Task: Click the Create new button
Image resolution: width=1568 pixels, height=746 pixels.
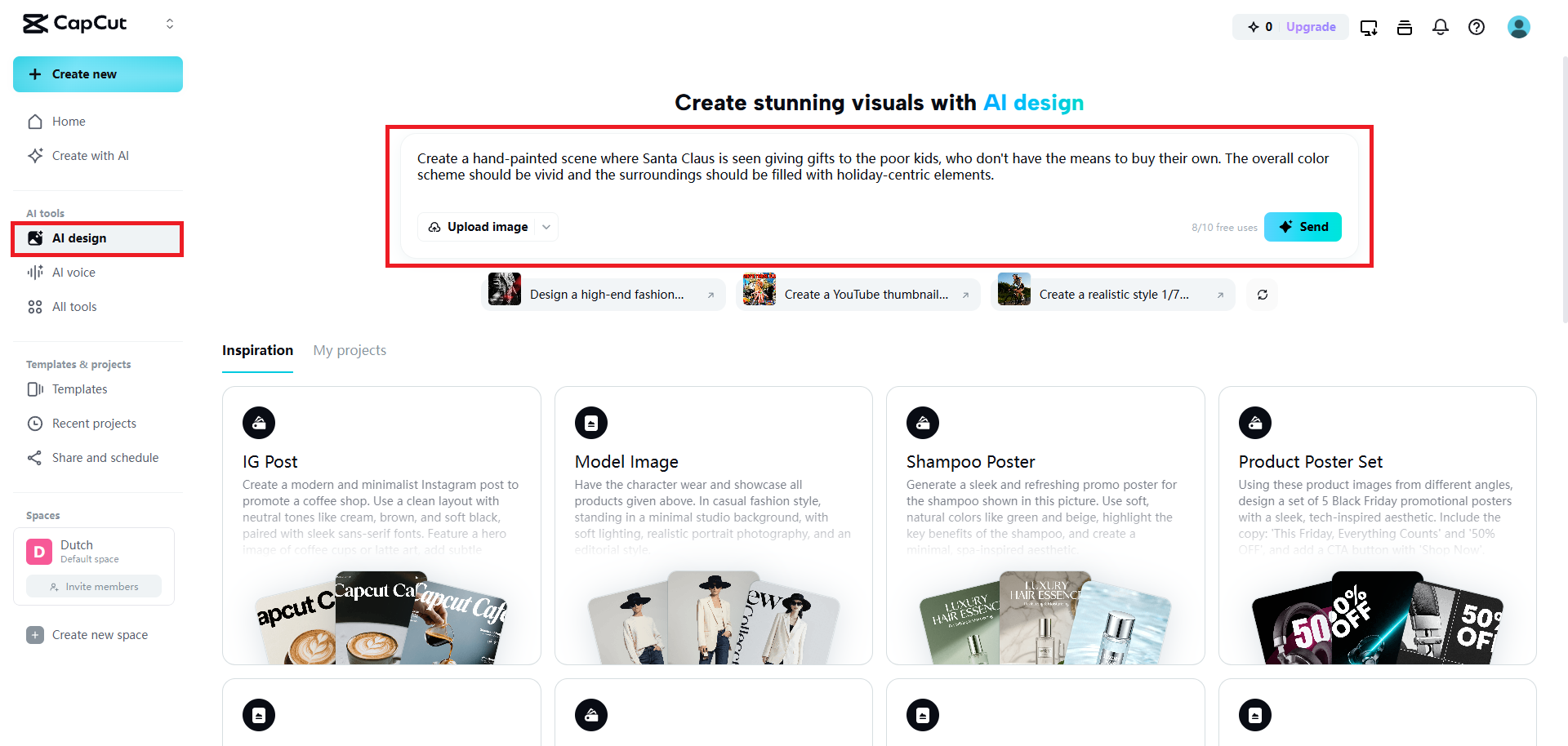Action: tap(98, 74)
